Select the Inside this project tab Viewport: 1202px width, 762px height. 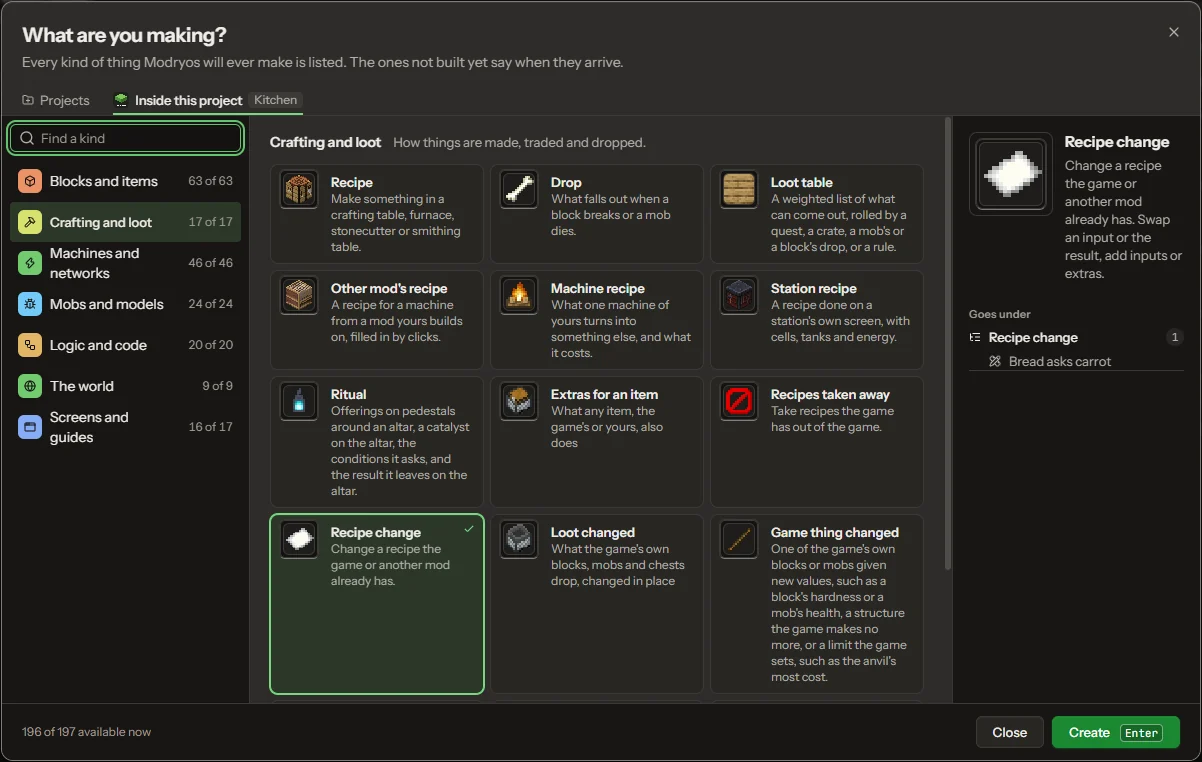tap(207, 100)
